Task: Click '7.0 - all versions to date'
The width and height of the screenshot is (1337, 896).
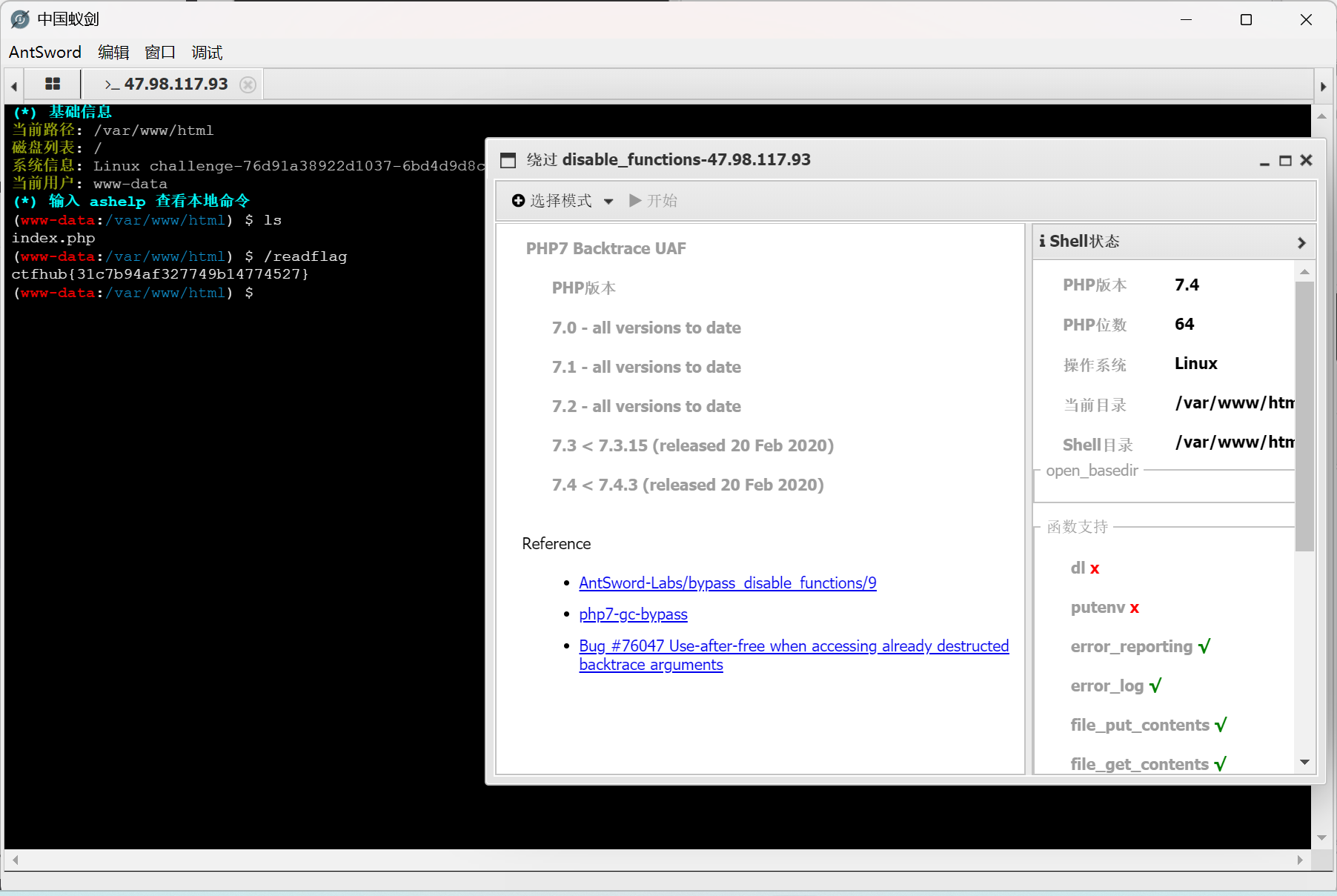Action: click(x=646, y=328)
